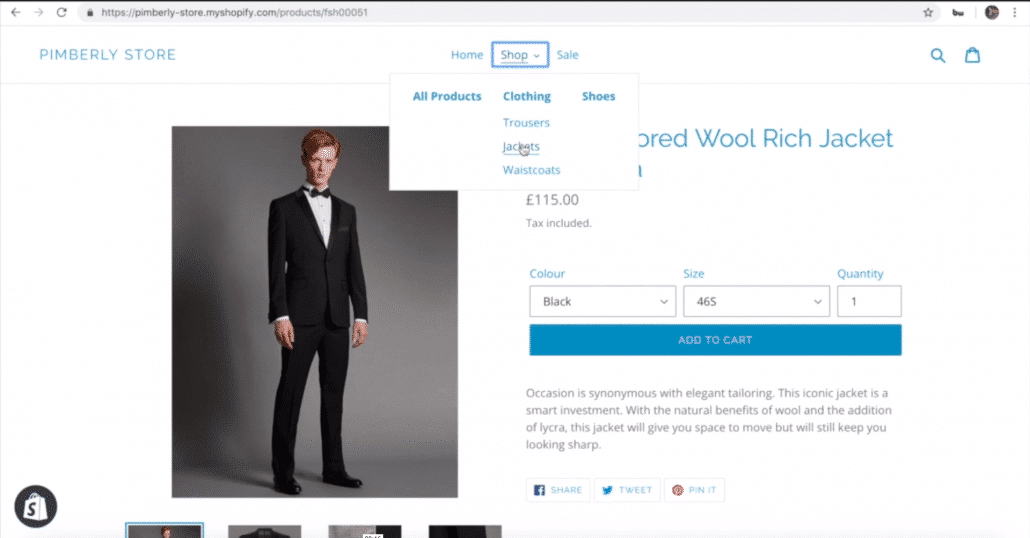Expand the Size dropdown showing 46S
The width and height of the screenshot is (1030, 538).
756,302
